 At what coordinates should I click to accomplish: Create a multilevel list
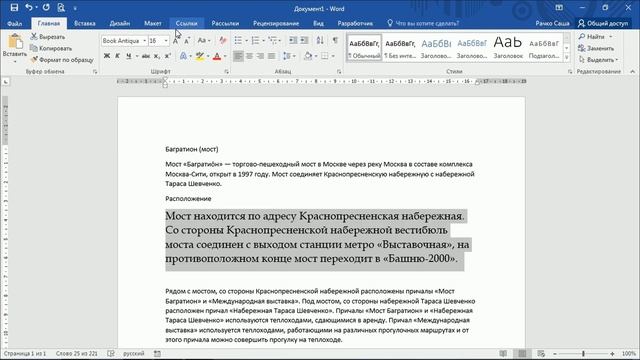pyautogui.click(x=273, y=40)
